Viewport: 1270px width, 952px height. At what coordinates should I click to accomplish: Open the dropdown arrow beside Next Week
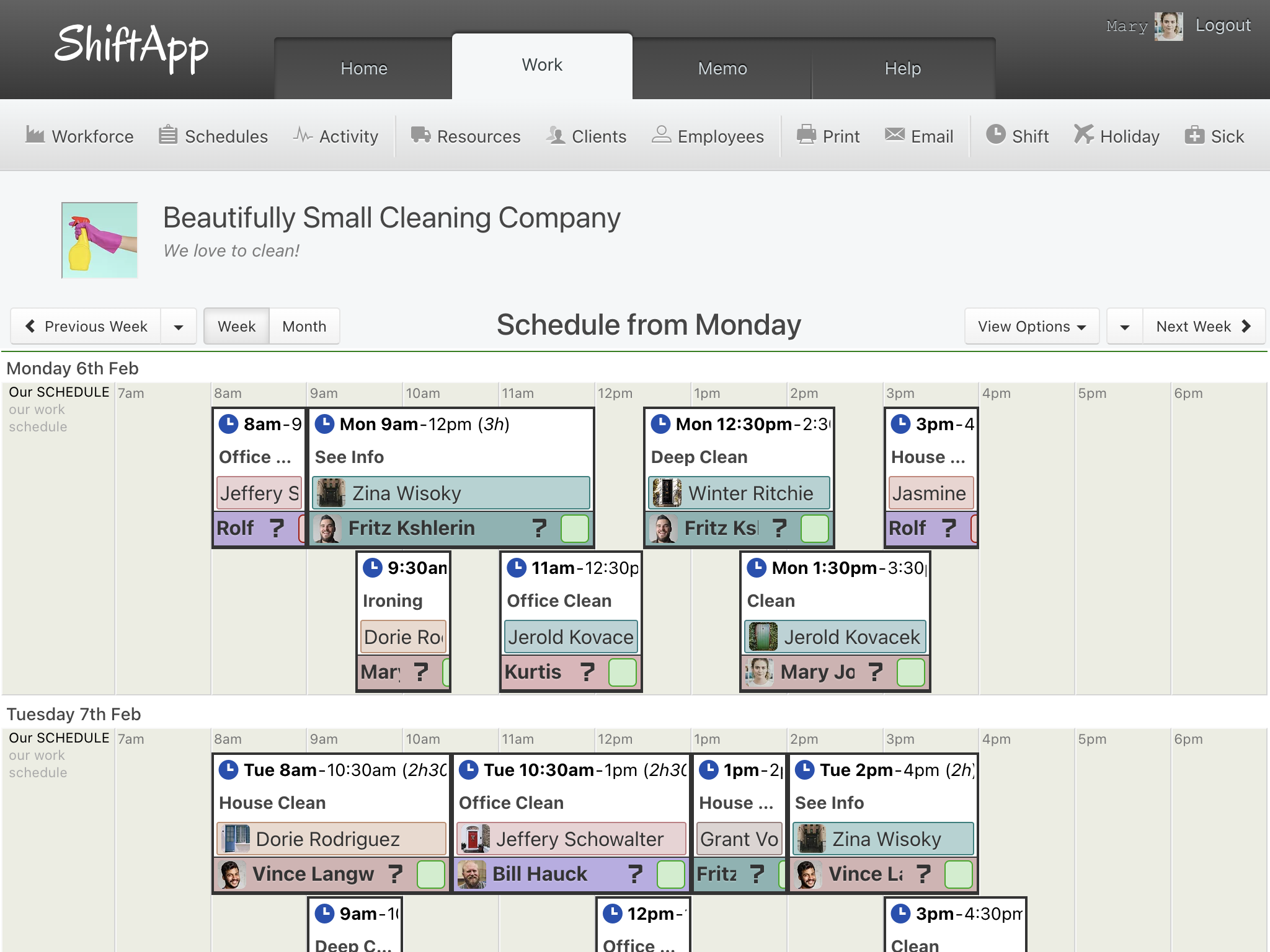click(1125, 327)
